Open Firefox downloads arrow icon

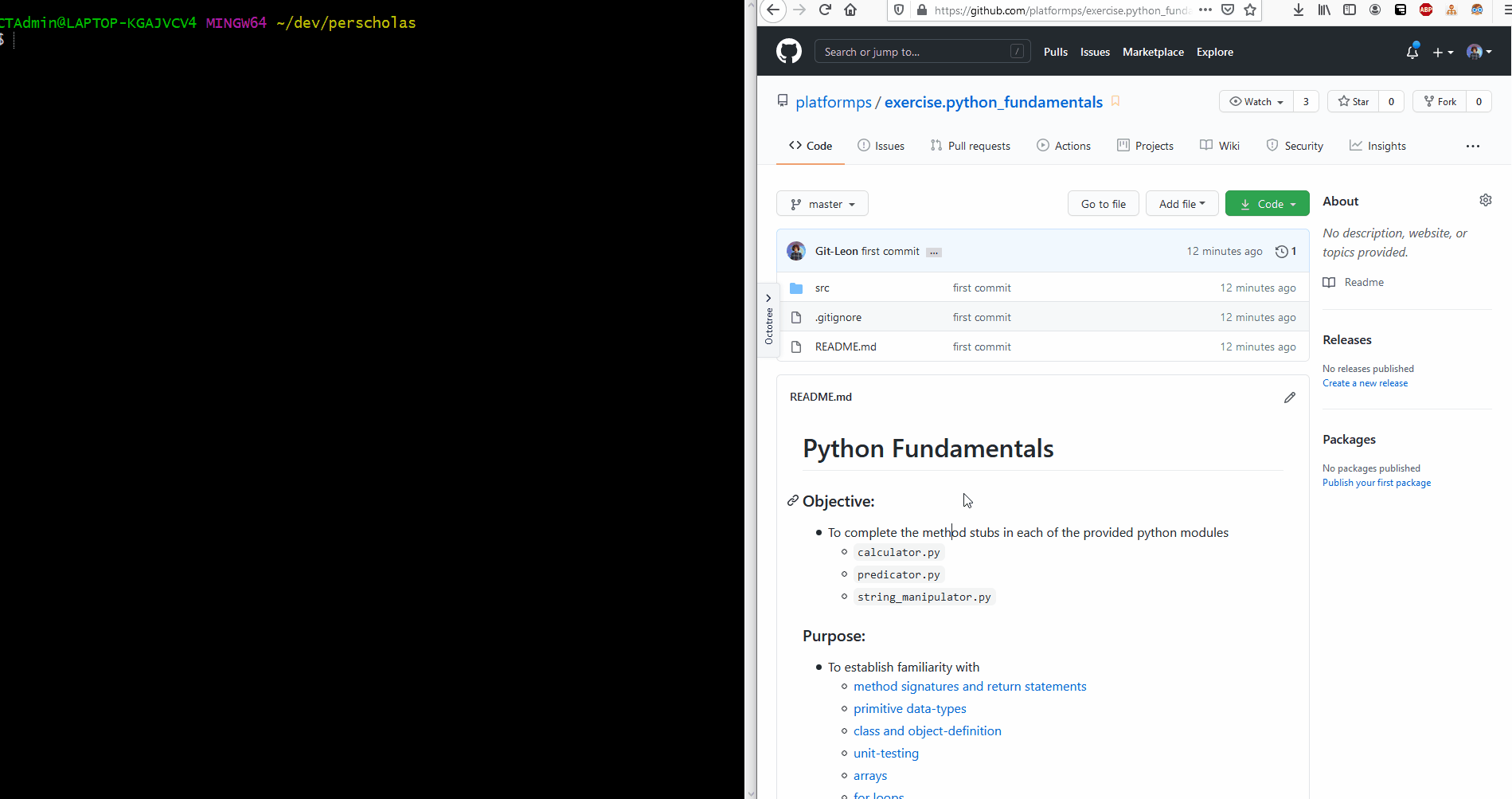[1299, 10]
